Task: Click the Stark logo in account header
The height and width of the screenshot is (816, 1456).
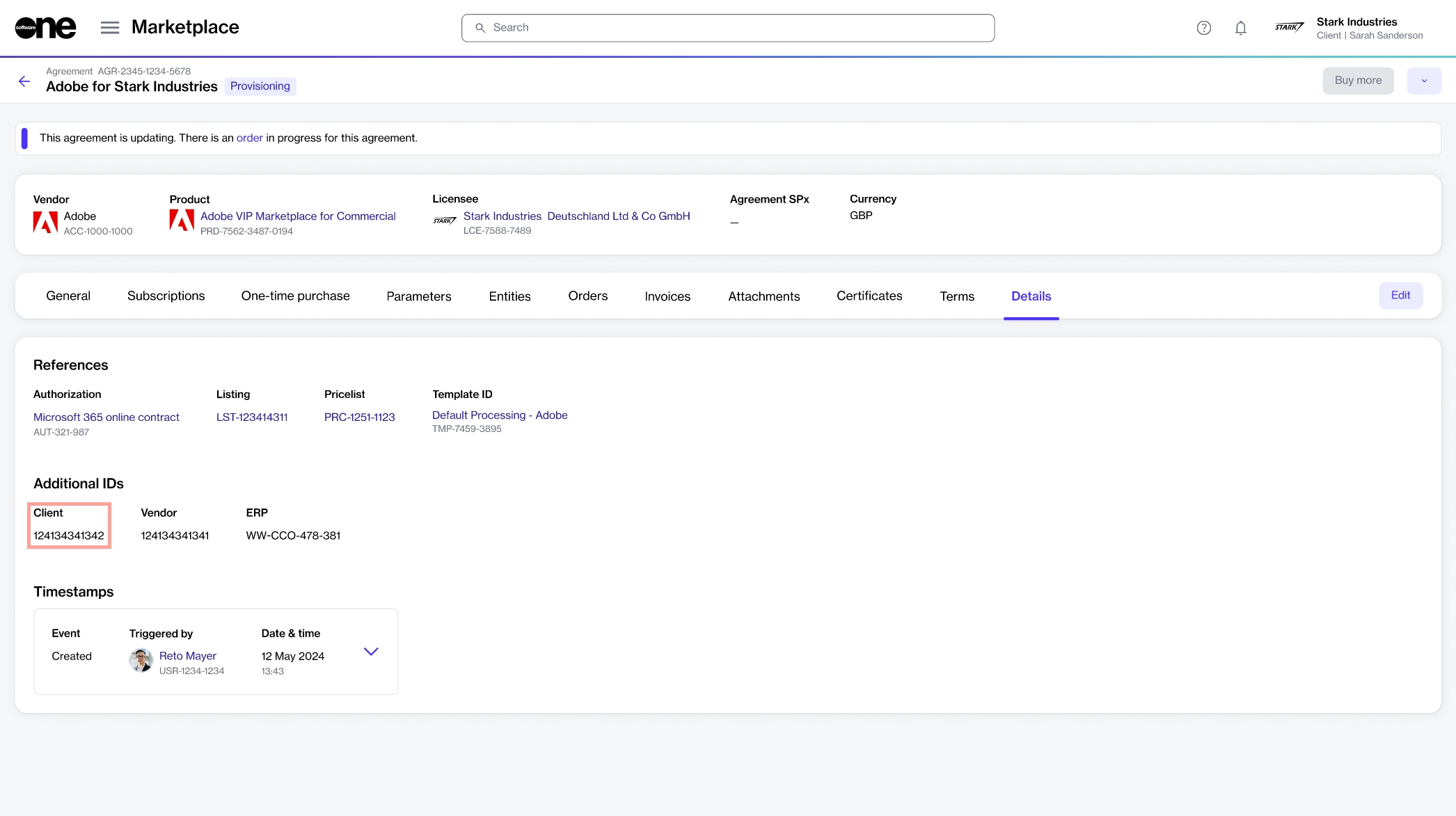Action: point(1289,28)
